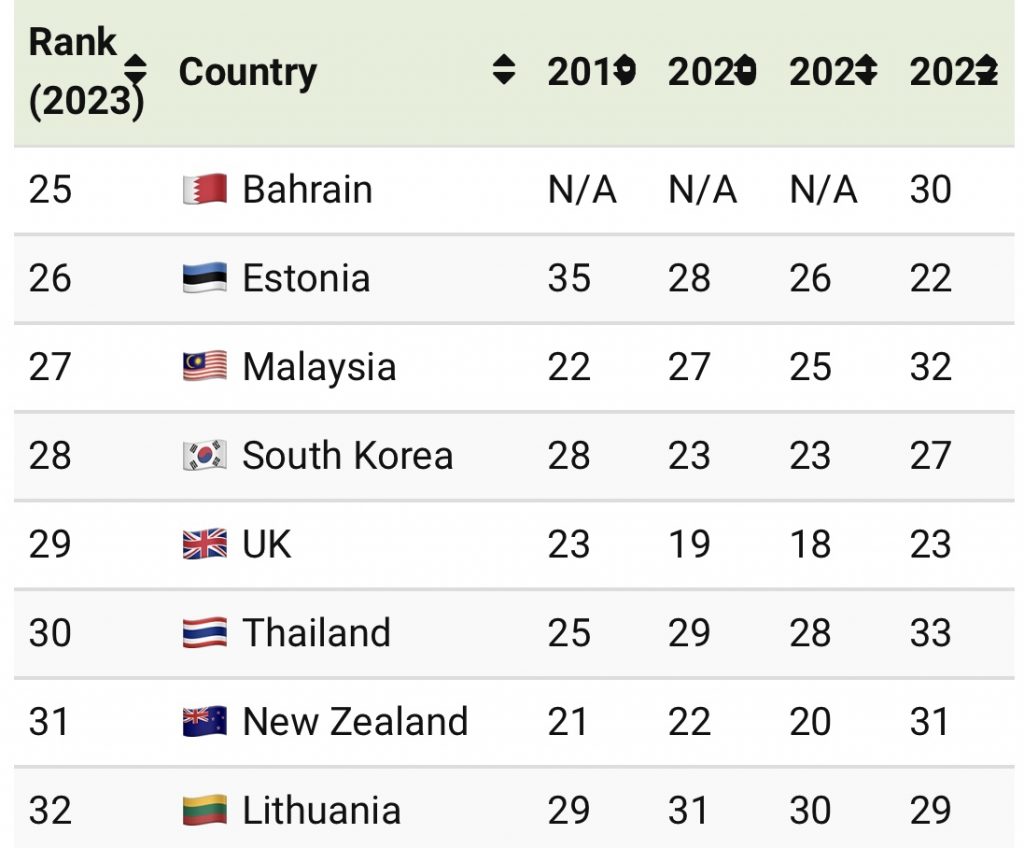The height and width of the screenshot is (848, 1024).
Task: Select the Estonia country name
Action: tap(306, 278)
